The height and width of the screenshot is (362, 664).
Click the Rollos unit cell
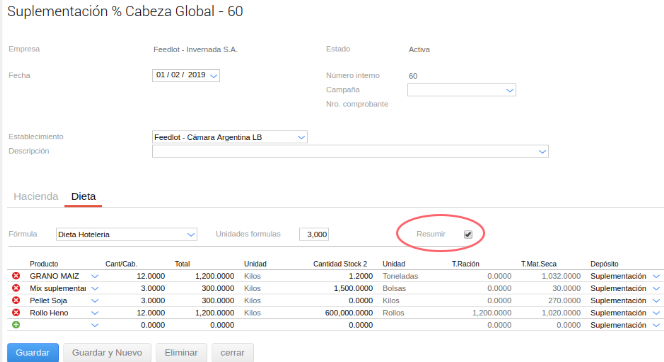(x=393, y=313)
